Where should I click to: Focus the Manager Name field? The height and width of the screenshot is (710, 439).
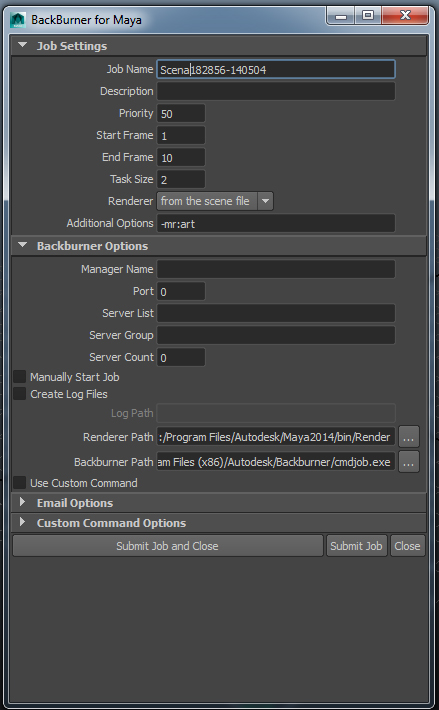pos(276,269)
